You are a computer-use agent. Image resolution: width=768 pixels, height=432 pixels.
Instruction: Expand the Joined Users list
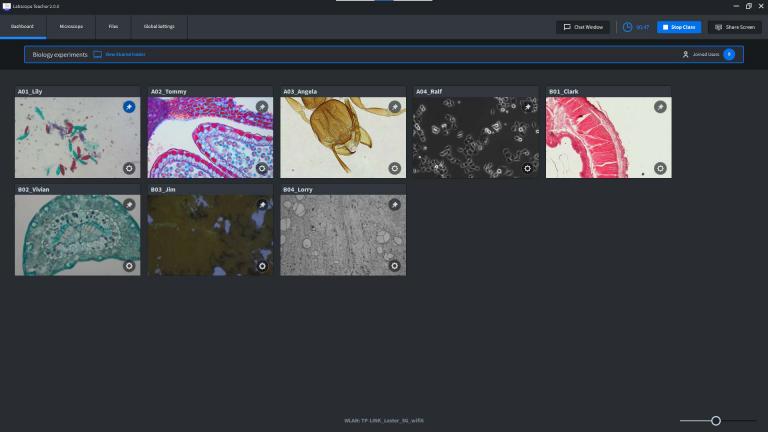729,54
